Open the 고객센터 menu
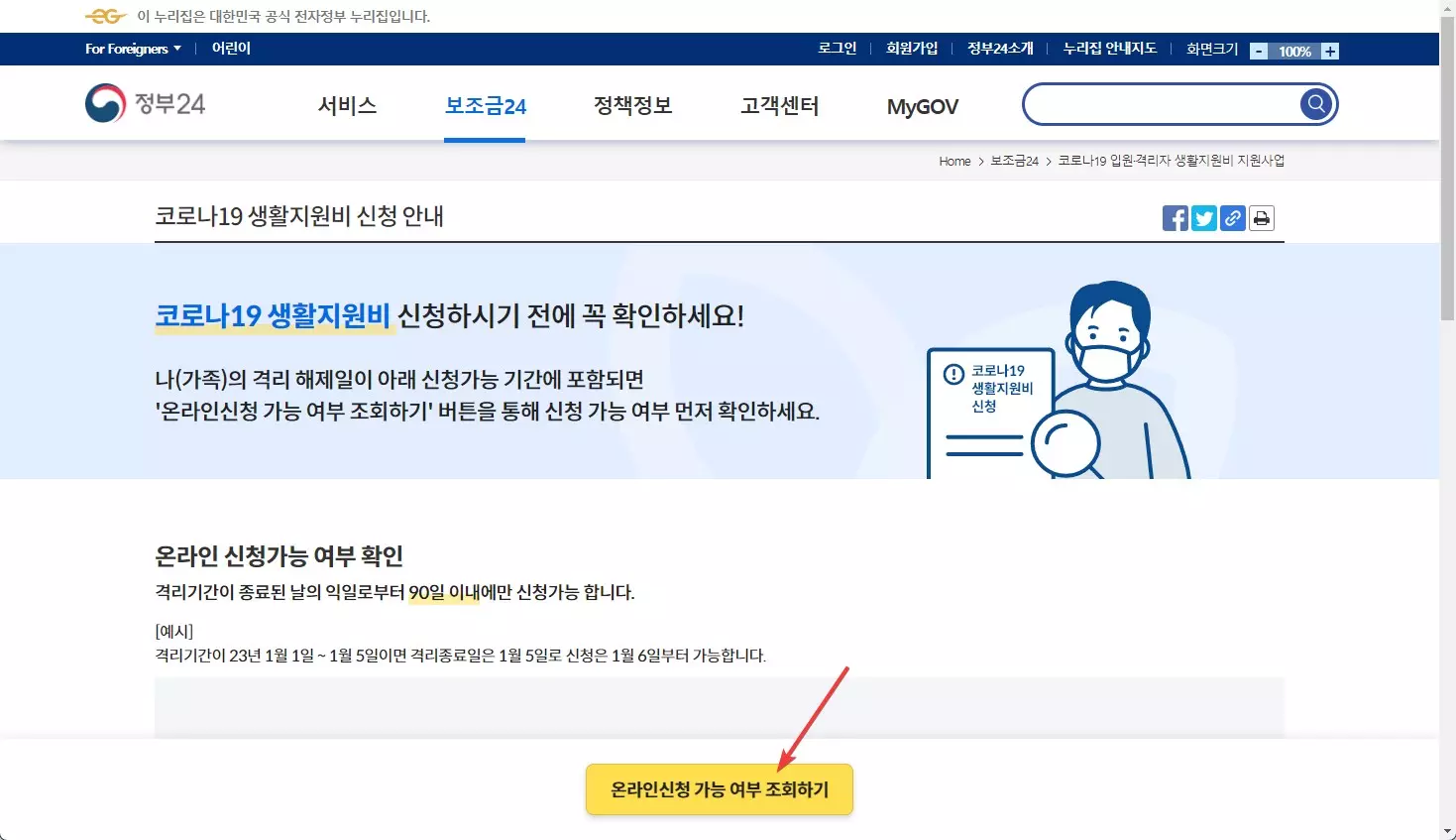Image resolution: width=1456 pixels, height=840 pixels. click(x=779, y=106)
